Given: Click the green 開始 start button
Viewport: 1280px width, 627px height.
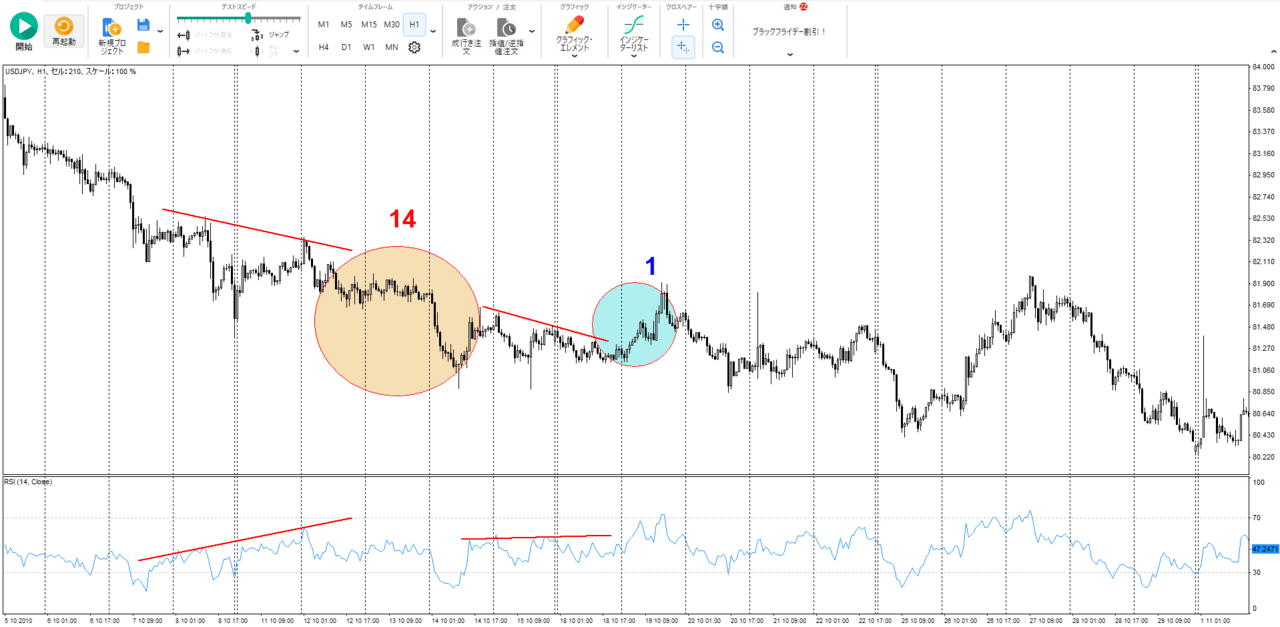Looking at the screenshot, I should [x=23, y=27].
